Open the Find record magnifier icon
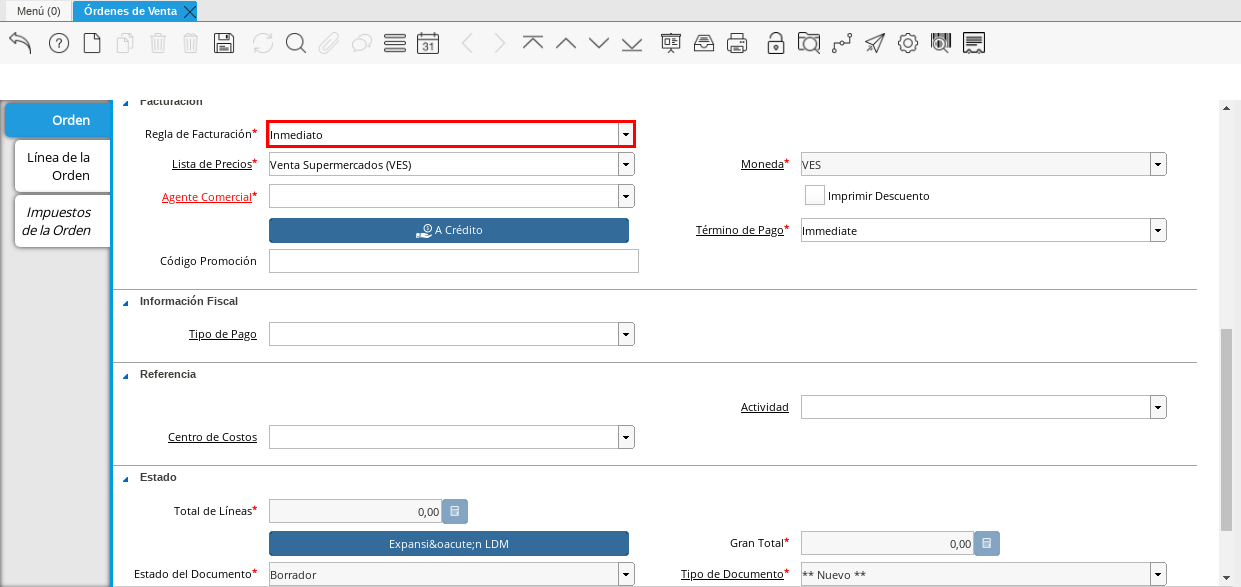The width and height of the screenshot is (1241, 587). tap(295, 43)
